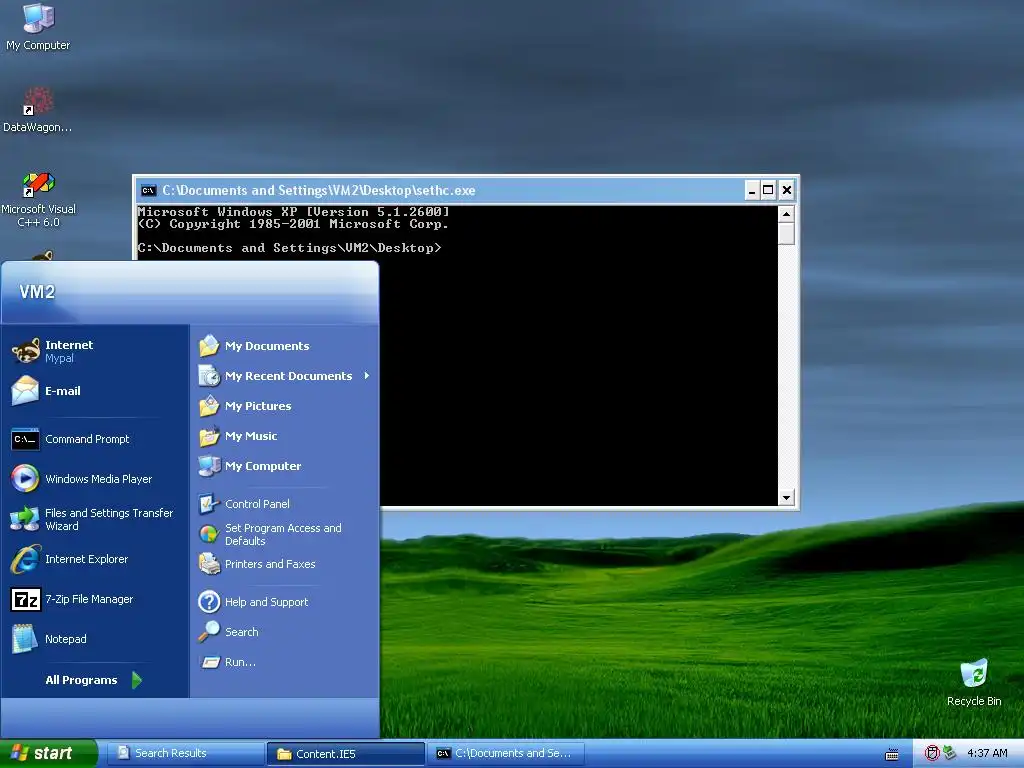Open Command Prompt in Start menu
1024x768 pixels.
pyautogui.click(x=95, y=439)
